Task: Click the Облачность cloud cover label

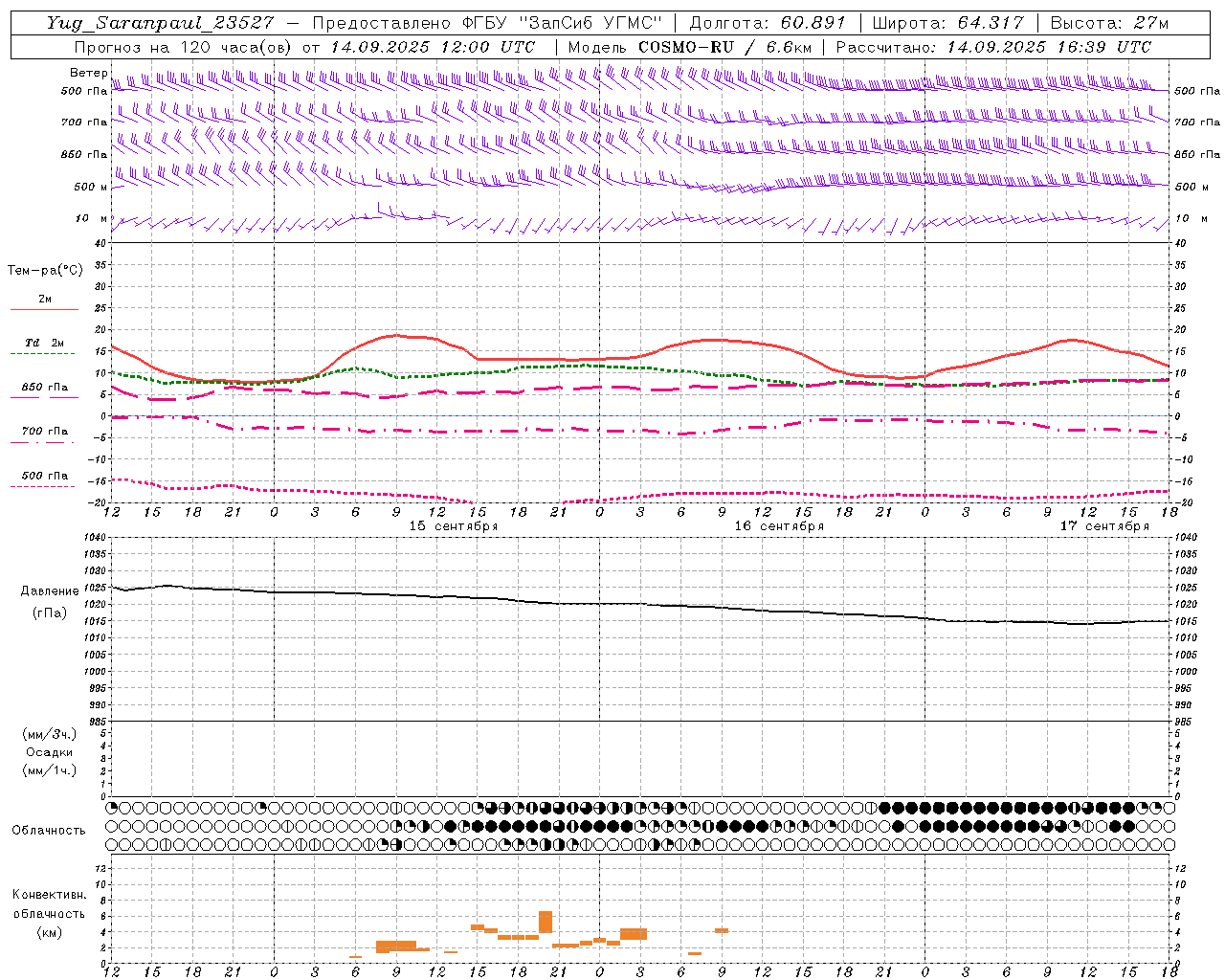Action: (x=49, y=830)
